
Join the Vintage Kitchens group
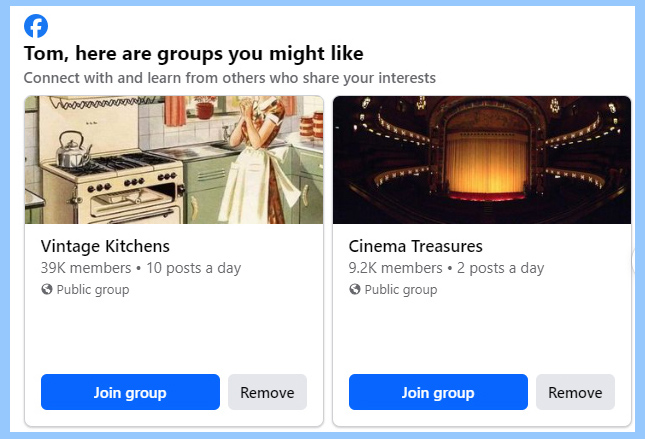click(x=130, y=392)
